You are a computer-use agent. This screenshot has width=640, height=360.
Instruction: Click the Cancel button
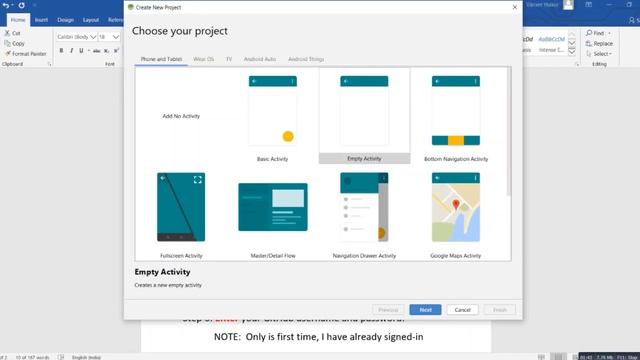(462, 310)
